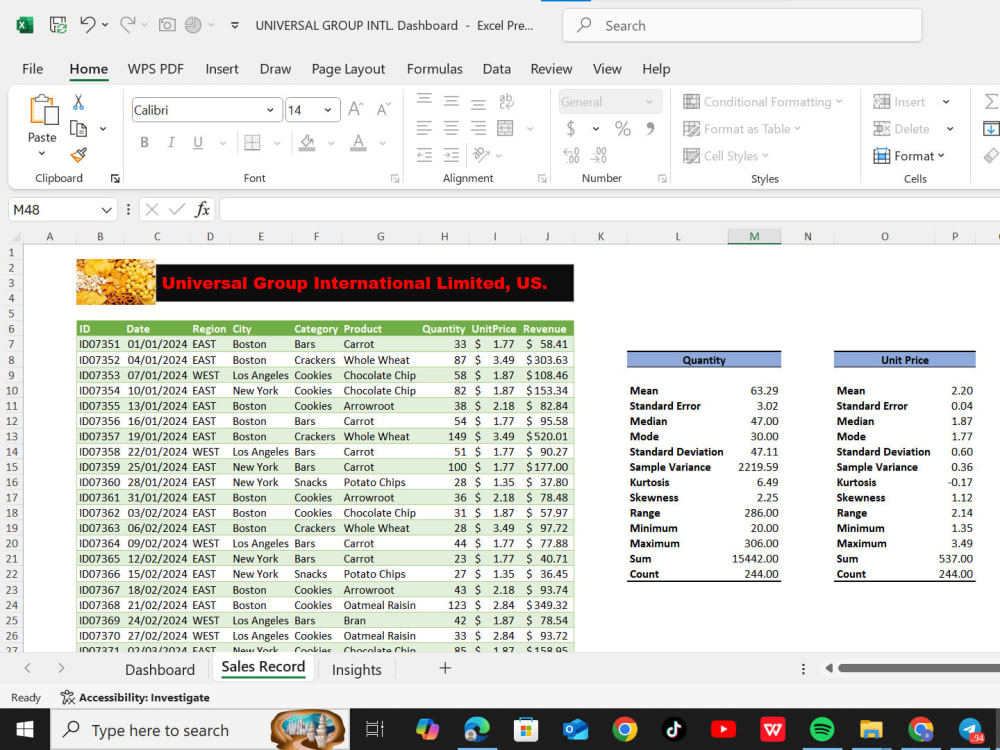This screenshot has height=750, width=1000.
Task: Click the Wrap Text icon
Action: click(x=506, y=101)
